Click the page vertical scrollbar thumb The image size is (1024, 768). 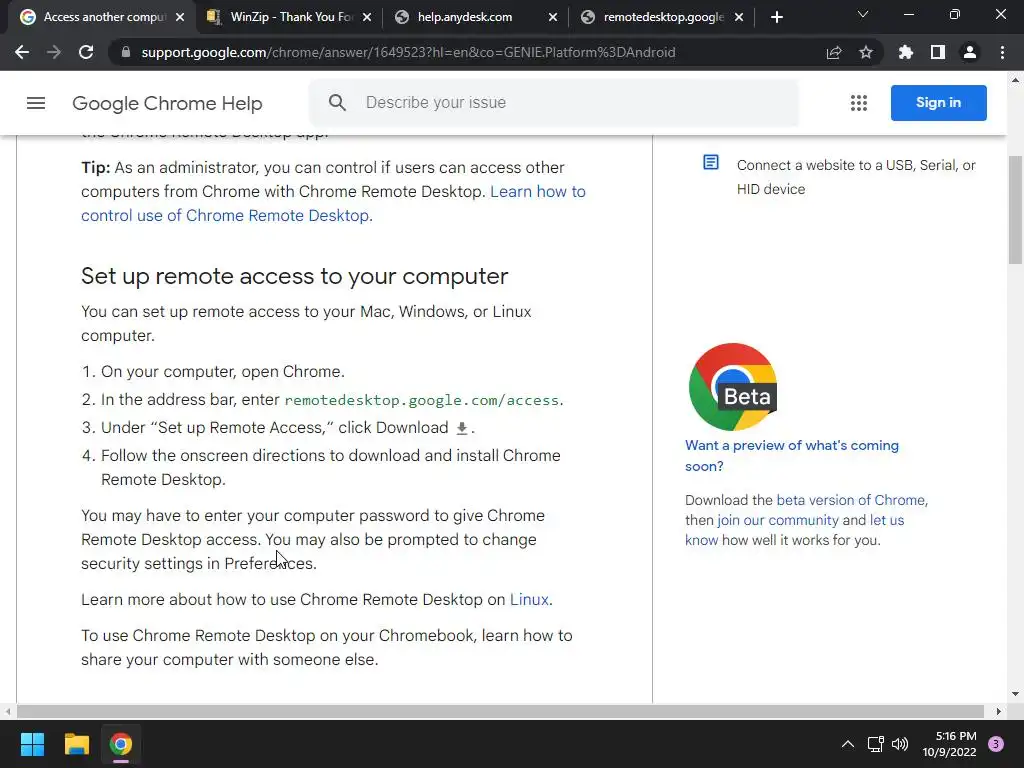1015,210
